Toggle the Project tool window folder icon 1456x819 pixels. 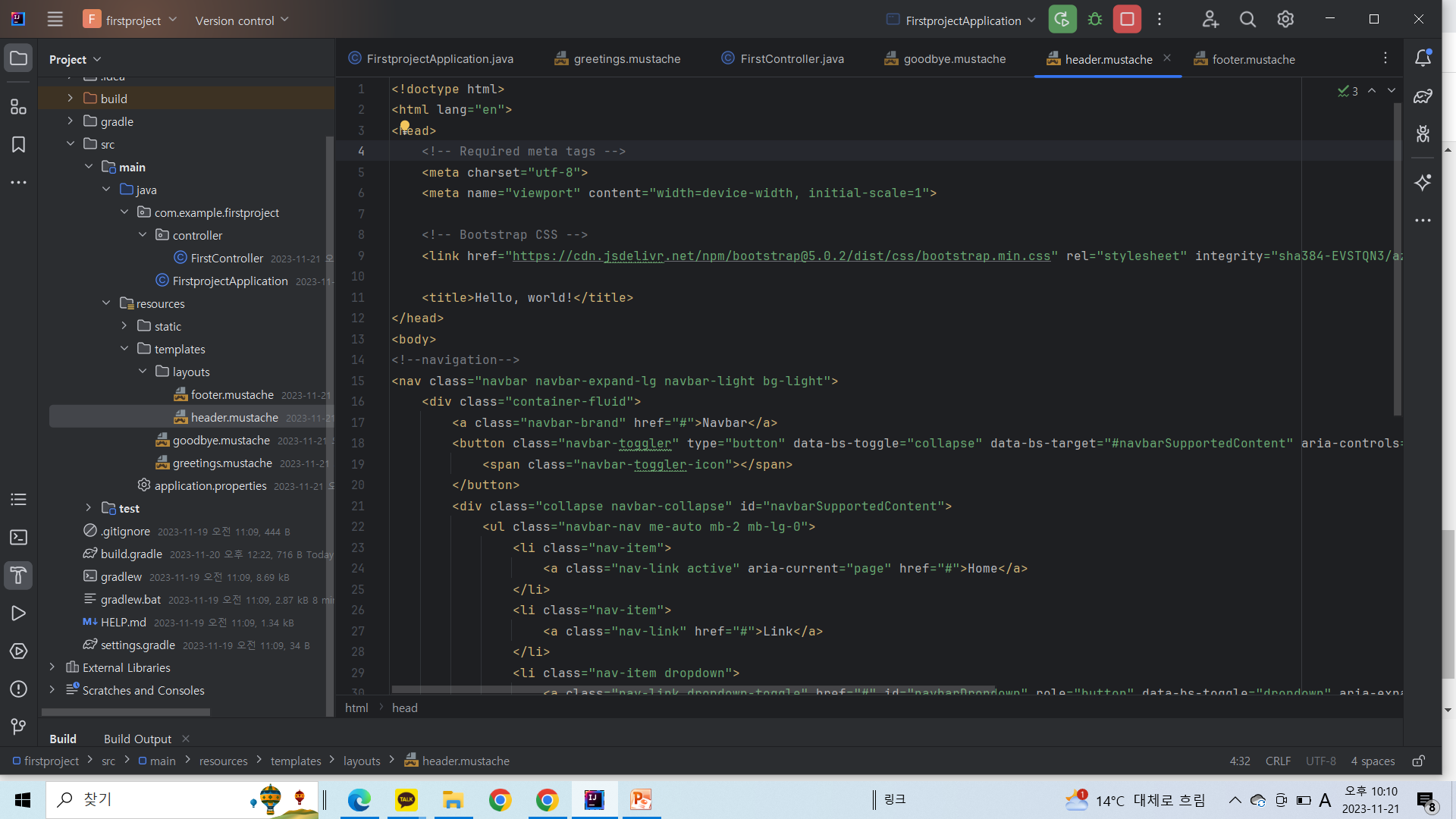18,58
